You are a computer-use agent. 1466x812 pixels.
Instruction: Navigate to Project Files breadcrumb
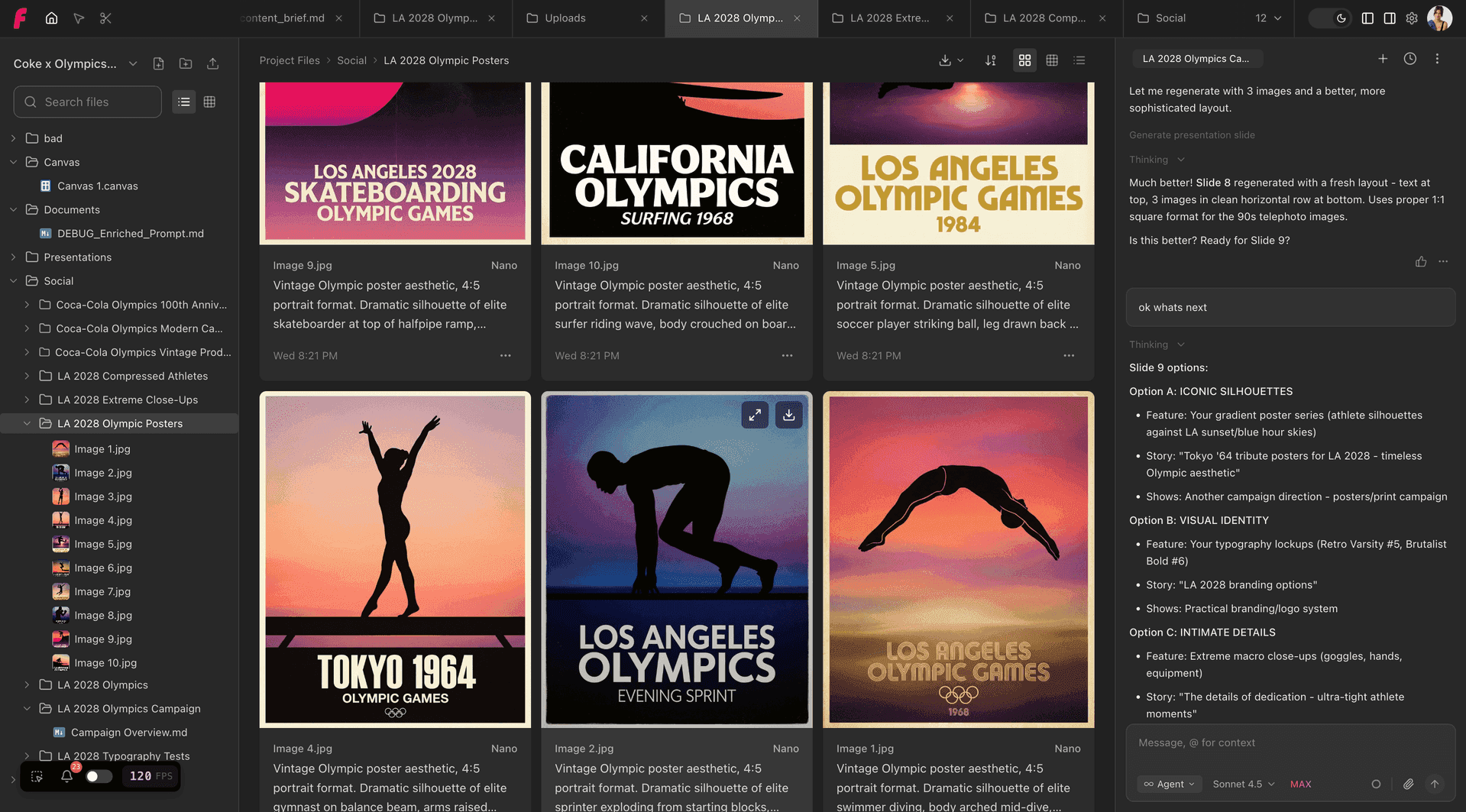(x=290, y=60)
